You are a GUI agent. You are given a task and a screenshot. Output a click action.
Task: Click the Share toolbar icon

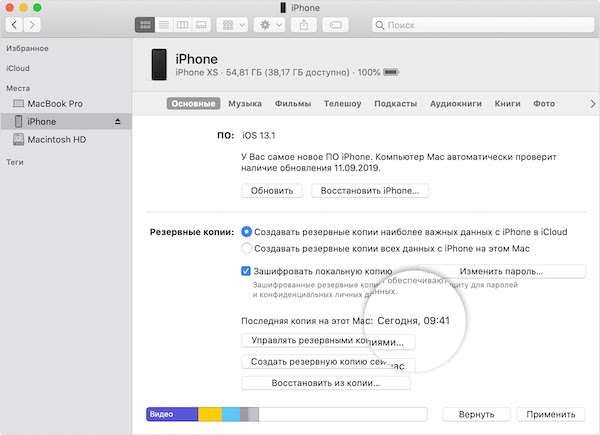[304, 25]
